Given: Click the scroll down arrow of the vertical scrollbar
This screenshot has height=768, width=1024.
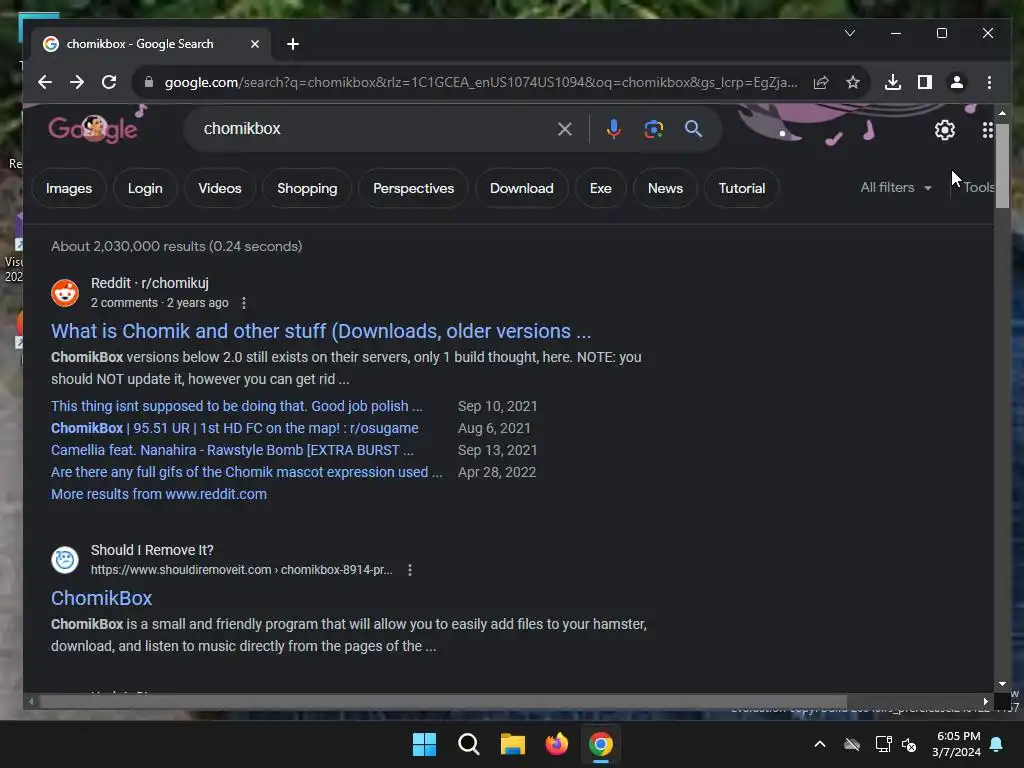Looking at the screenshot, I should [1002, 684].
